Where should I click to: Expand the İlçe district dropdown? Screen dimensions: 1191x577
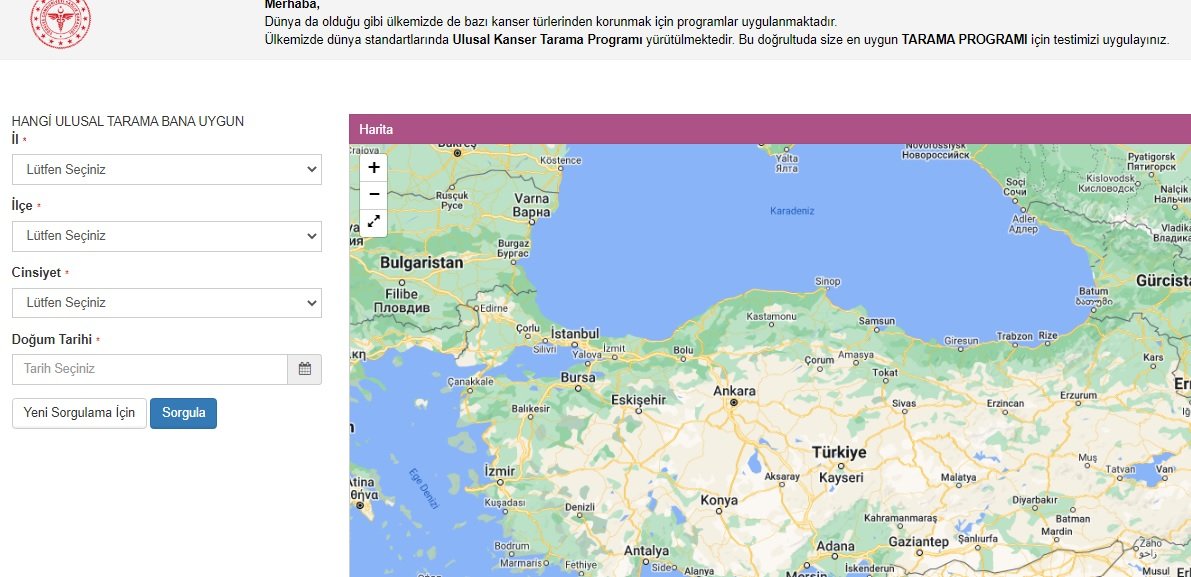coord(167,237)
